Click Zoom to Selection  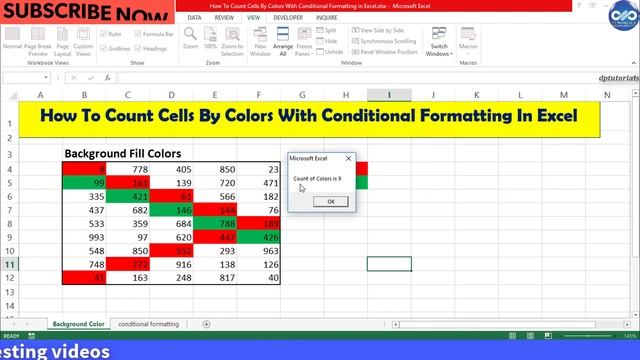click(232, 42)
